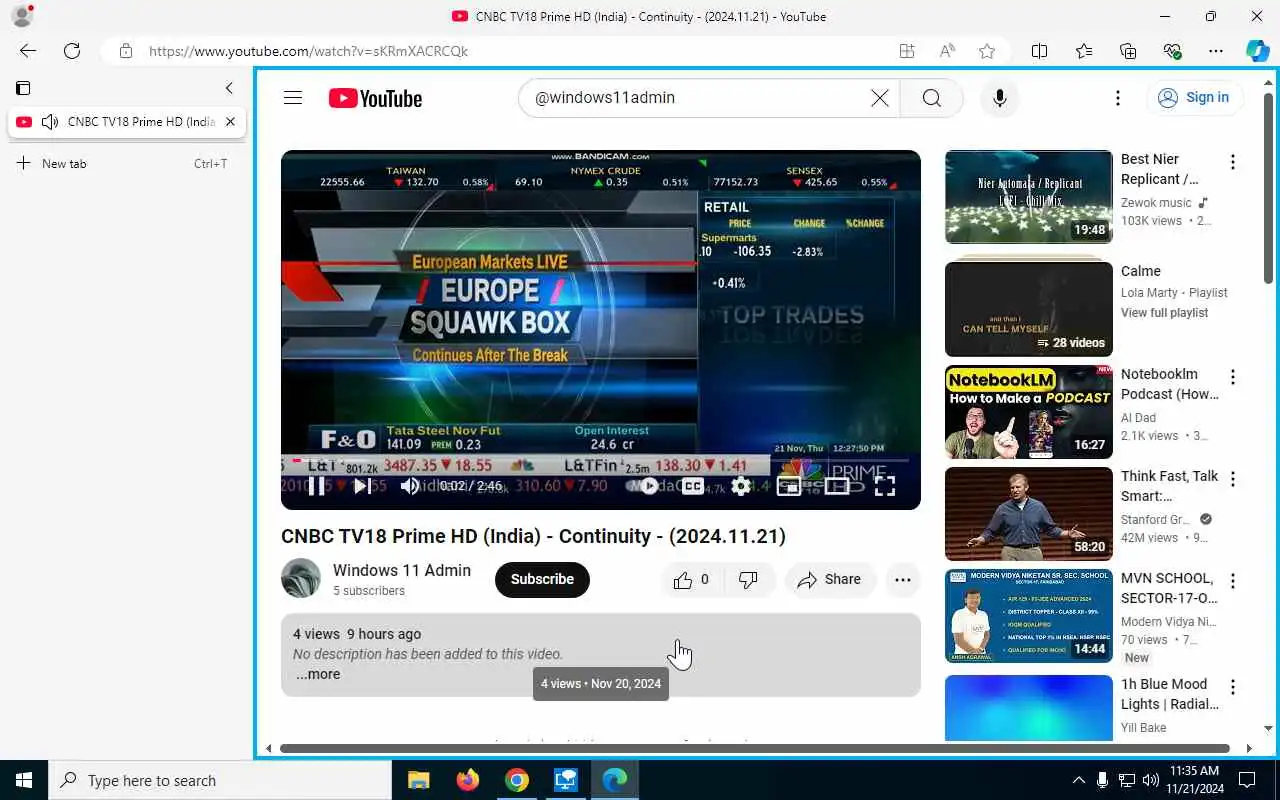
Task: Select the CNBC TV18 Prime HD tab
Action: click(x=126, y=122)
